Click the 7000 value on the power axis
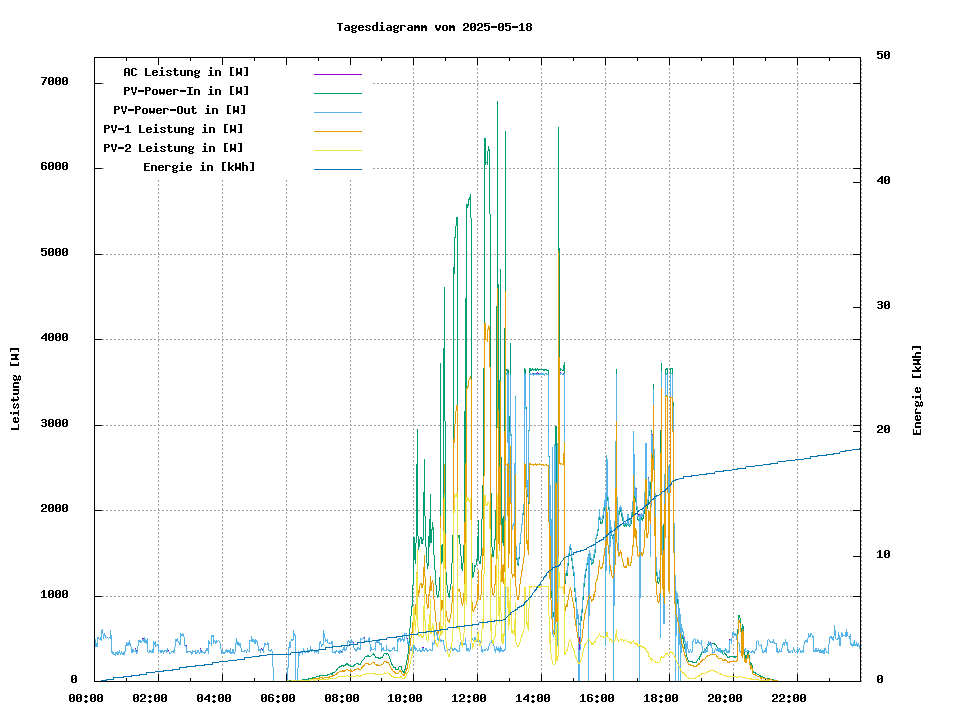The height and width of the screenshot is (720, 960). pos(55,81)
